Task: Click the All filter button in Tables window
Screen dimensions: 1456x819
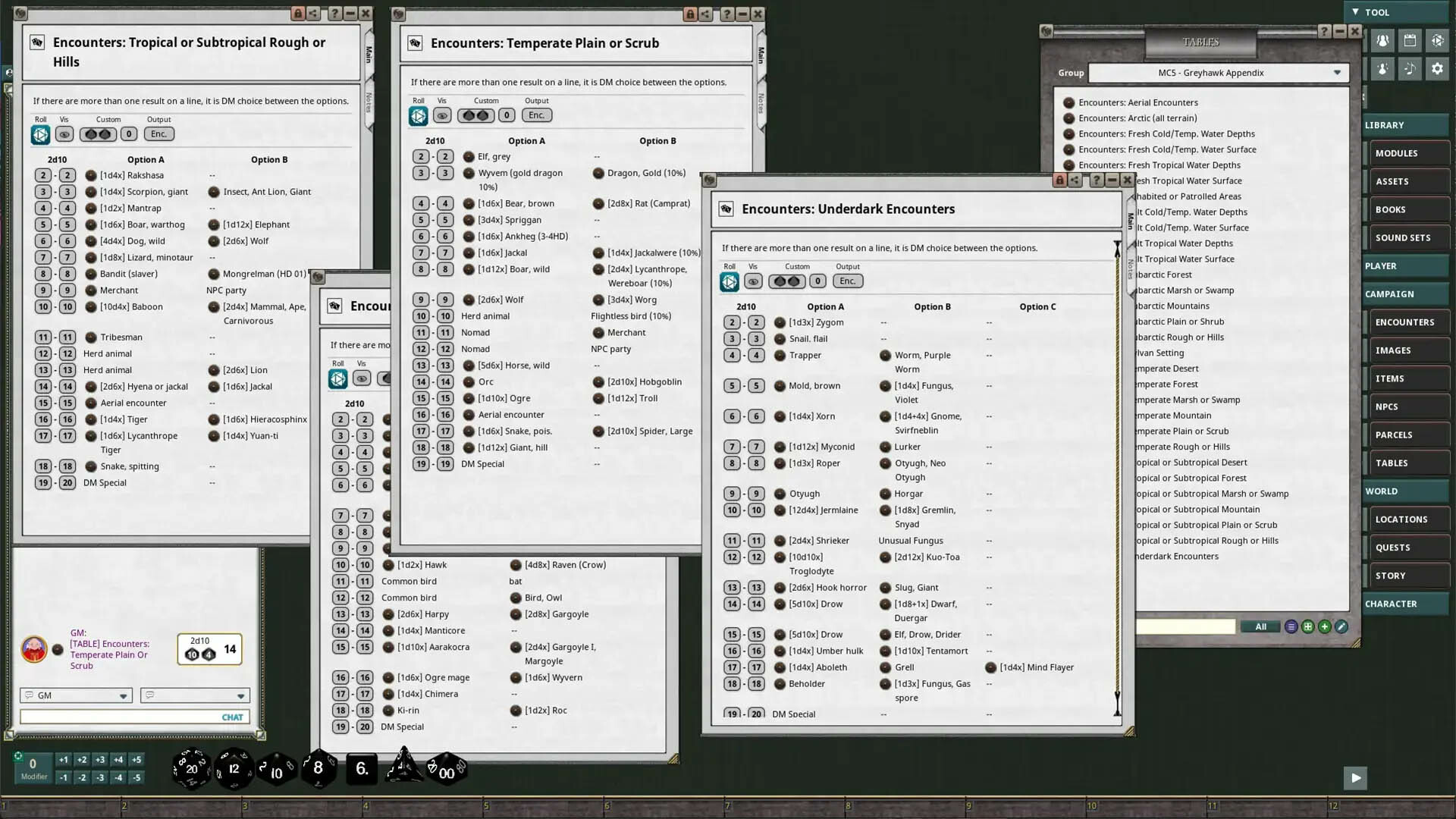Action: 1260,626
